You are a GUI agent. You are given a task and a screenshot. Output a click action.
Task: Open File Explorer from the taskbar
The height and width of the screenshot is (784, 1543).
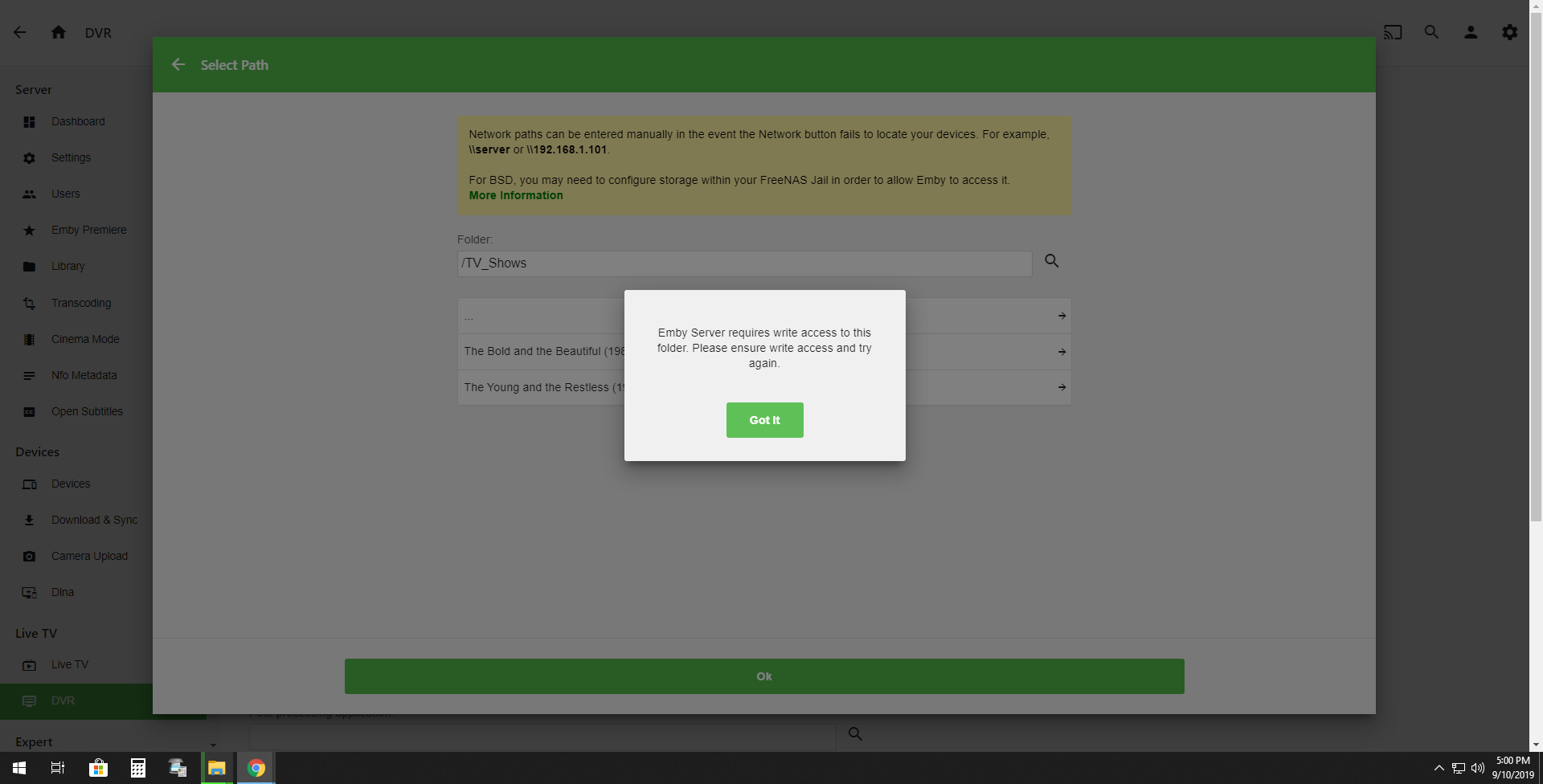click(x=216, y=768)
